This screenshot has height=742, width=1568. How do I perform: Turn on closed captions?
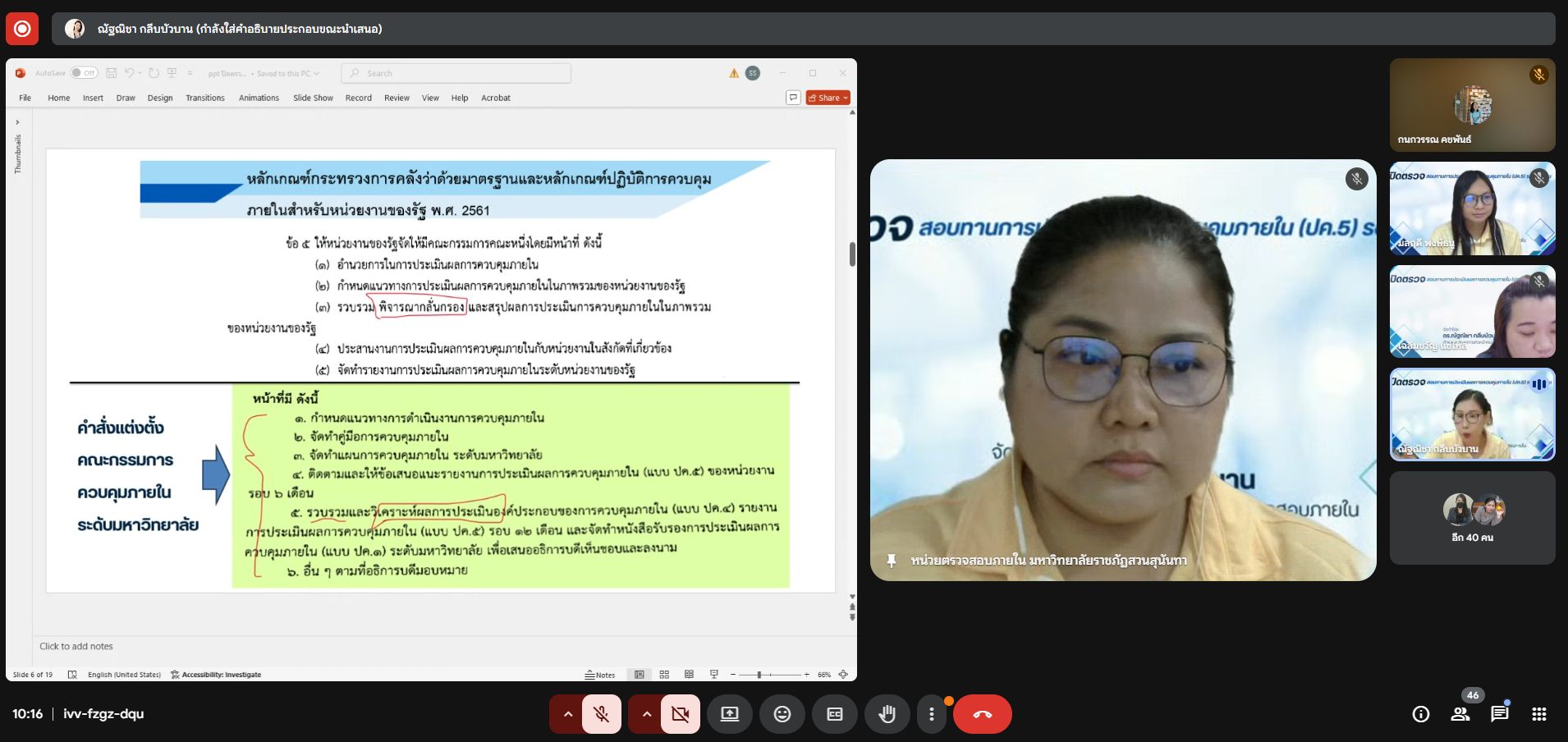coord(834,714)
